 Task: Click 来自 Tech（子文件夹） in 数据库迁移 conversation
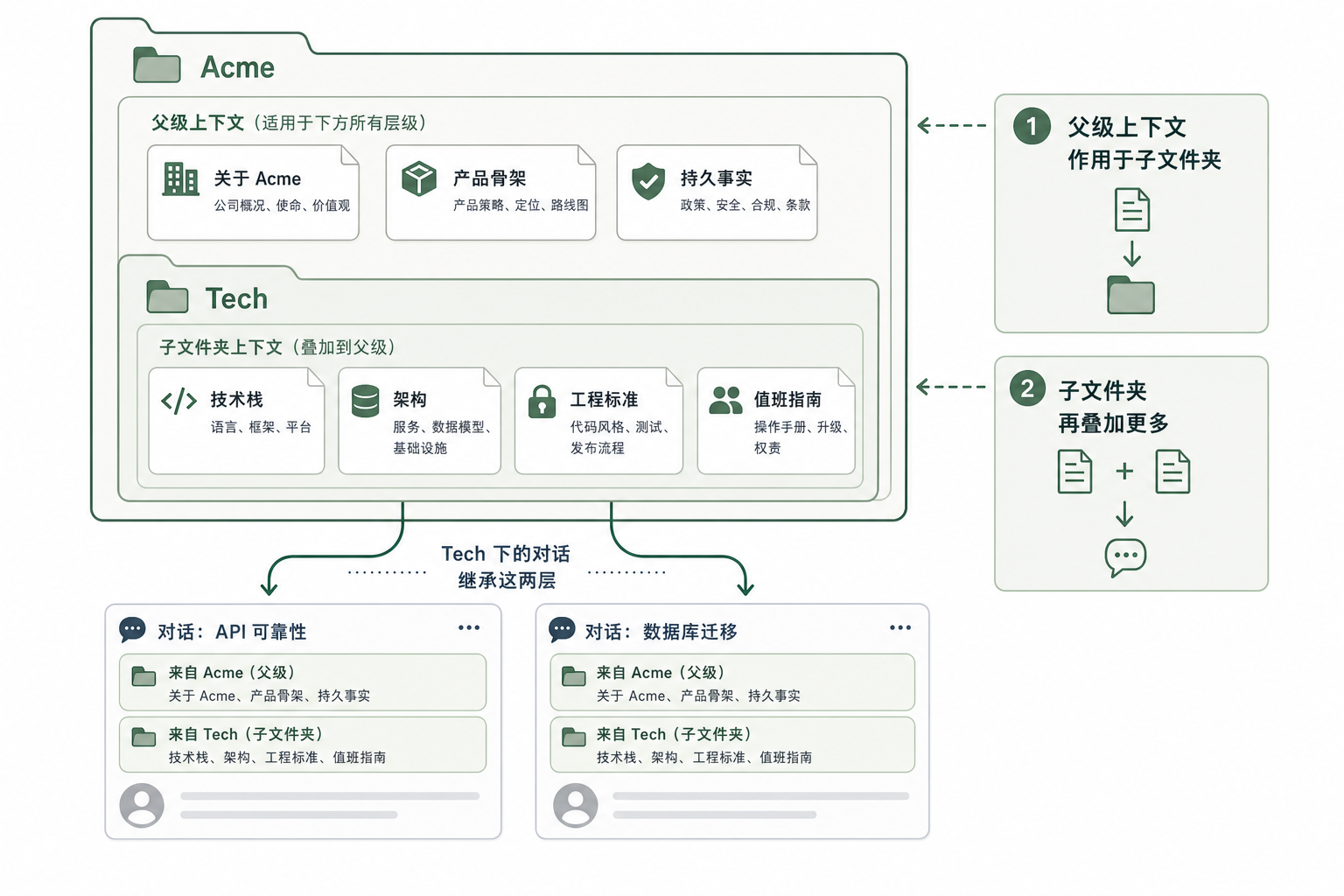pyautogui.click(x=674, y=734)
